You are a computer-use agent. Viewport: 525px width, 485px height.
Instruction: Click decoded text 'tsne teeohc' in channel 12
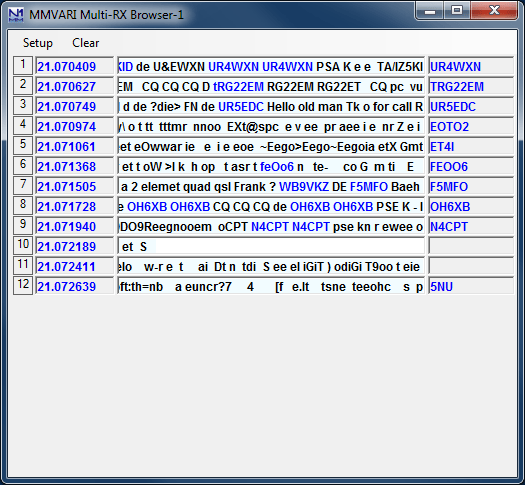click(x=356, y=287)
